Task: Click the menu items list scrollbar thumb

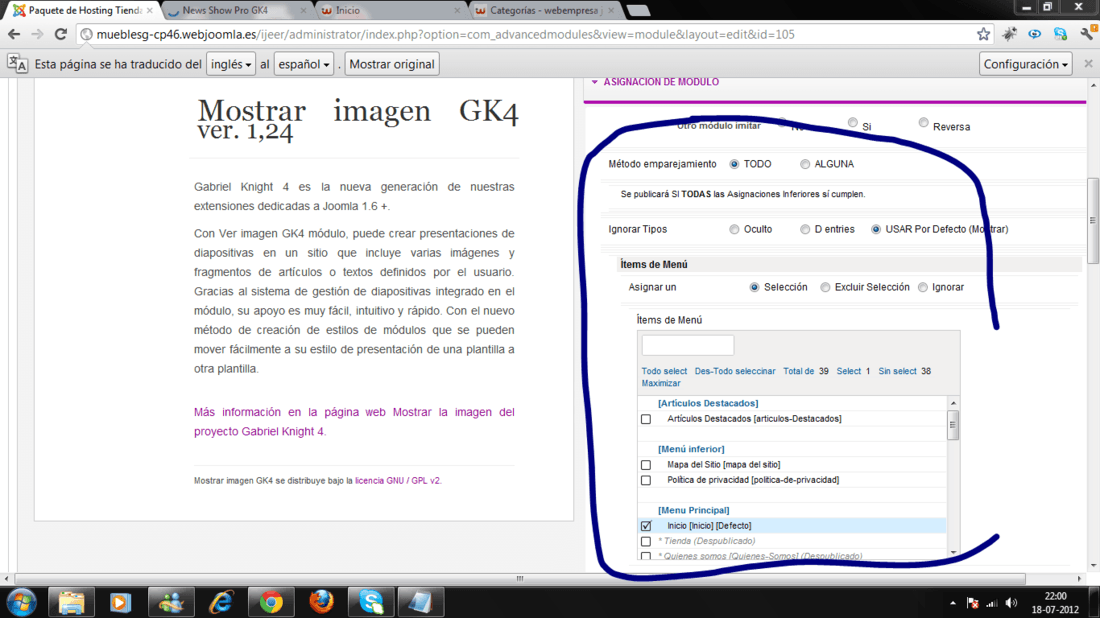Action: [953, 424]
